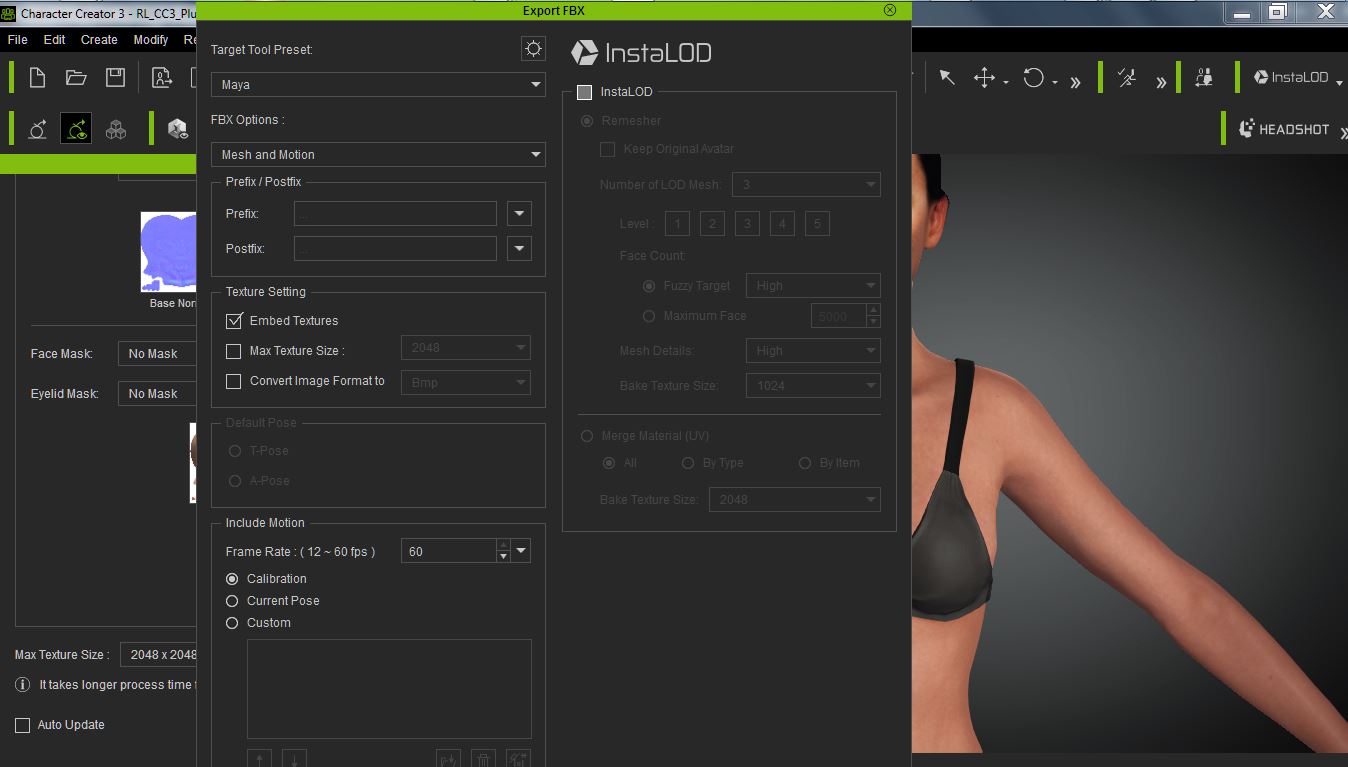Open the Frame Rate dropdown arrow
The width and height of the screenshot is (1348, 767).
coord(522,551)
